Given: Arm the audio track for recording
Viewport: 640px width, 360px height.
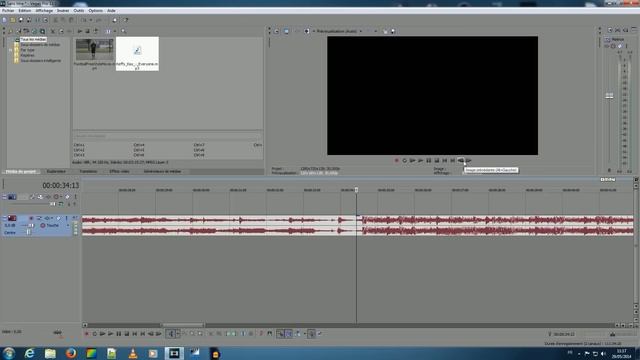Looking at the screenshot, I should click(x=31, y=218).
